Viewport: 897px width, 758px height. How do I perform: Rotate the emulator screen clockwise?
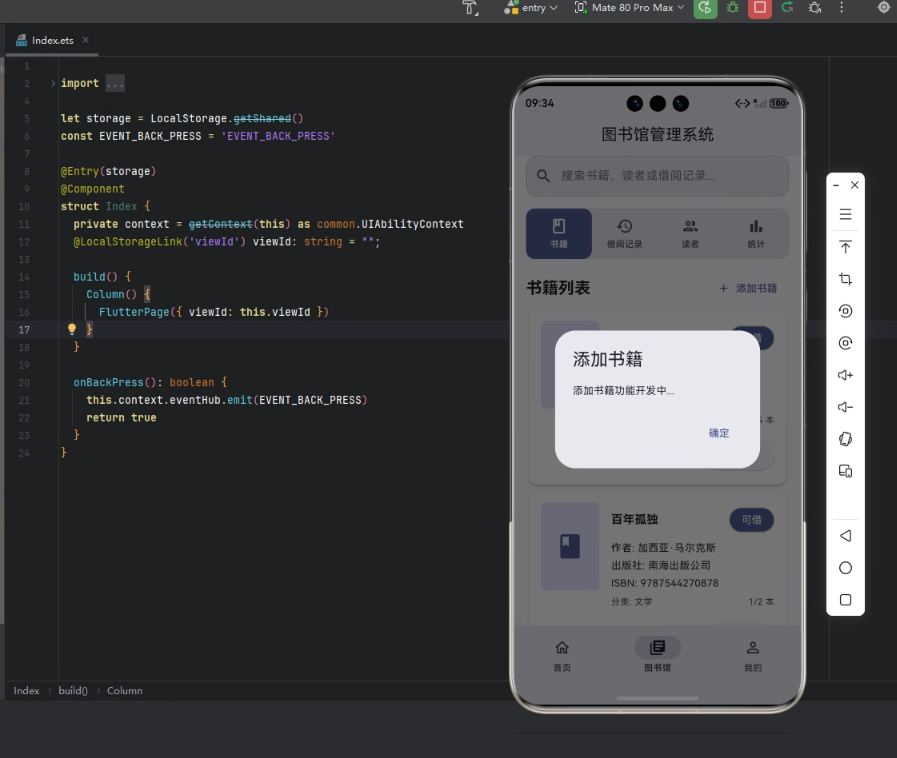coord(846,343)
